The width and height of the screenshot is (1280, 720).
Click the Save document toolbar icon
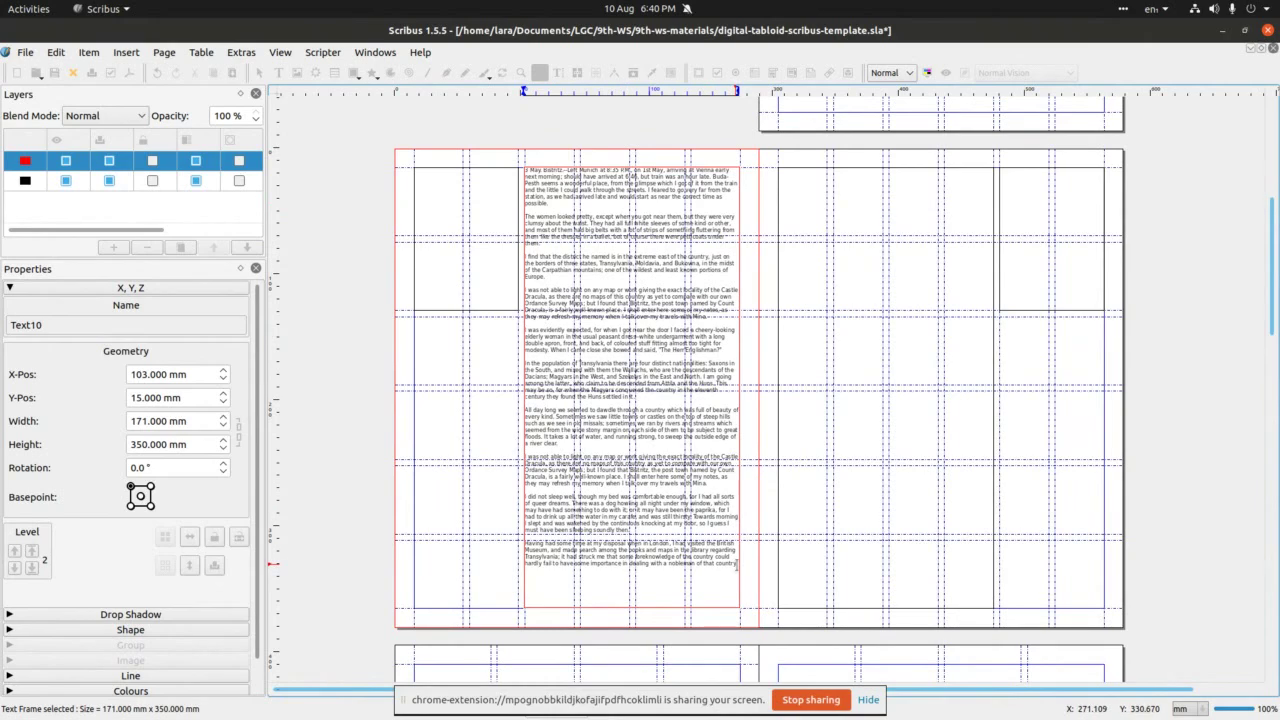pos(54,73)
